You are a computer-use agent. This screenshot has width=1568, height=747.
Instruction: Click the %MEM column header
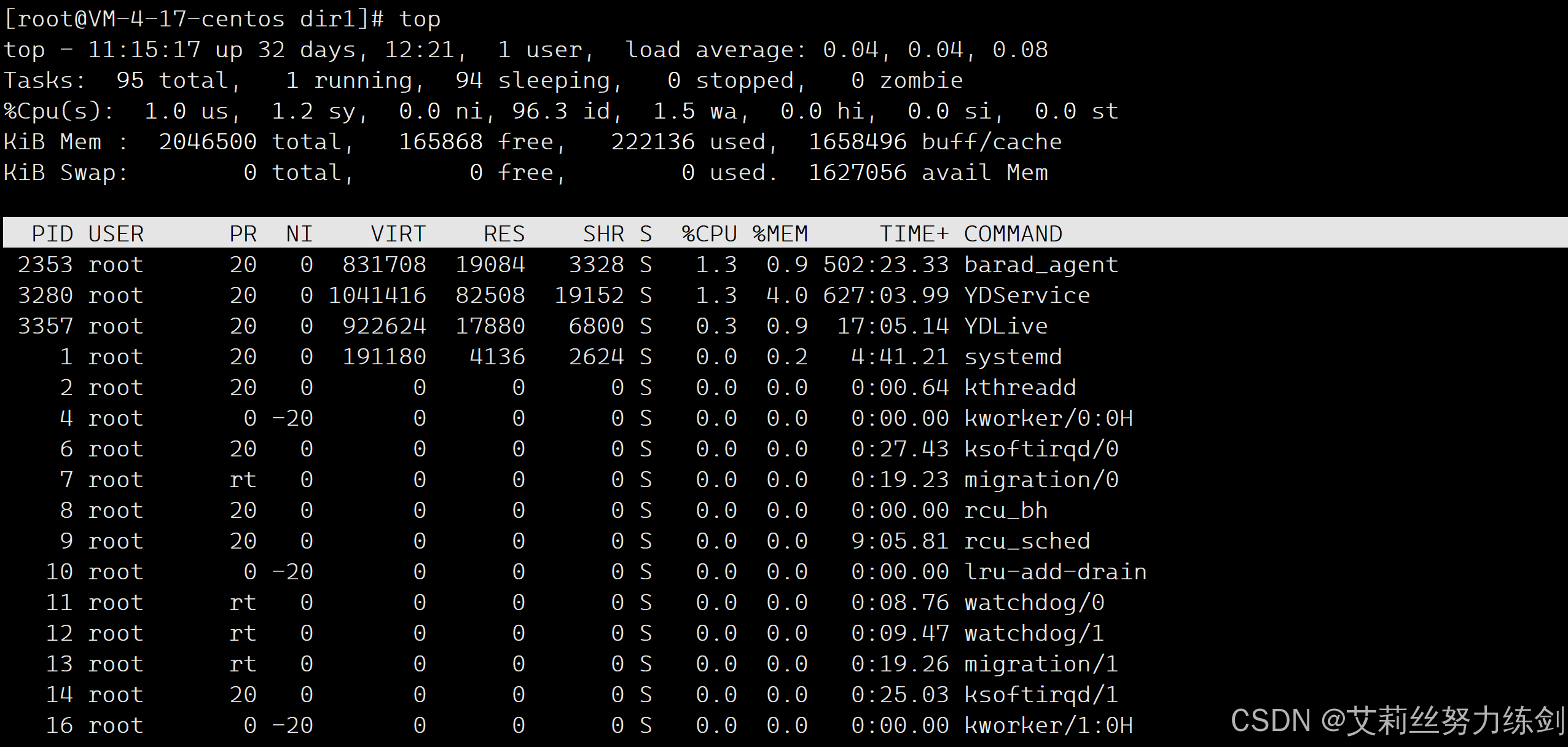click(780, 234)
